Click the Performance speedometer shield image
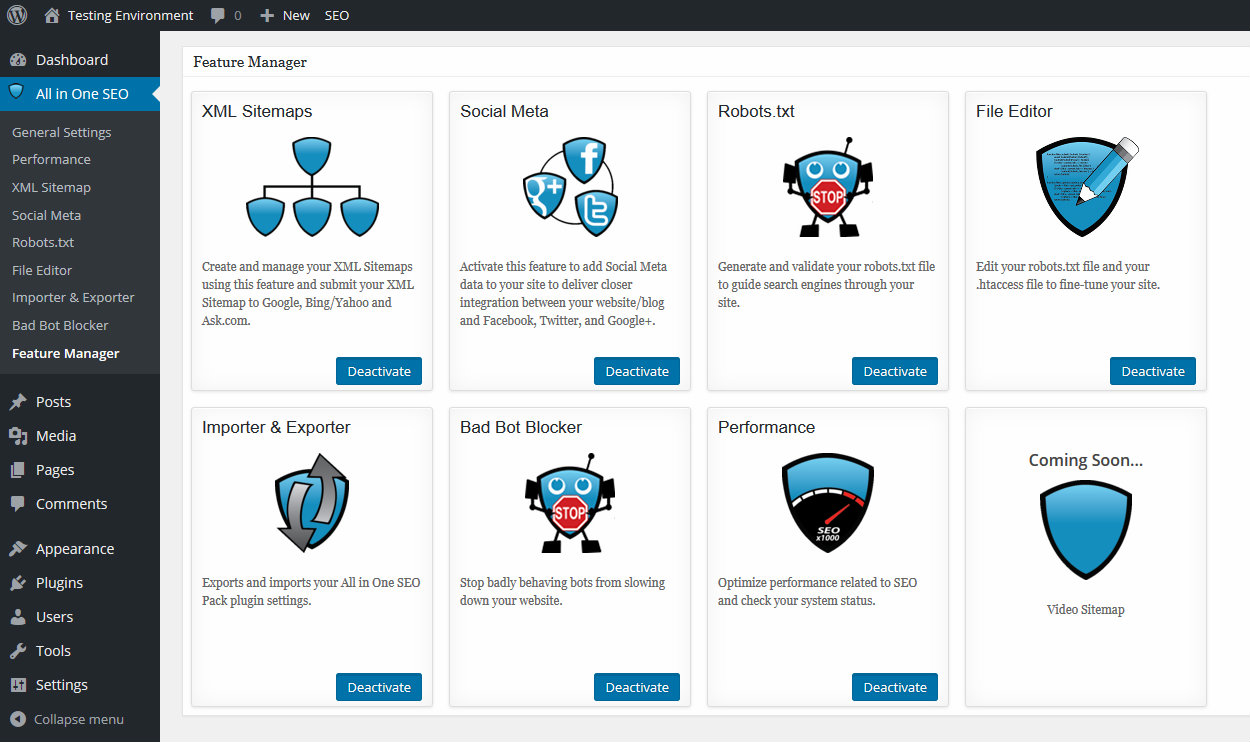The image size is (1250, 742). (828, 503)
